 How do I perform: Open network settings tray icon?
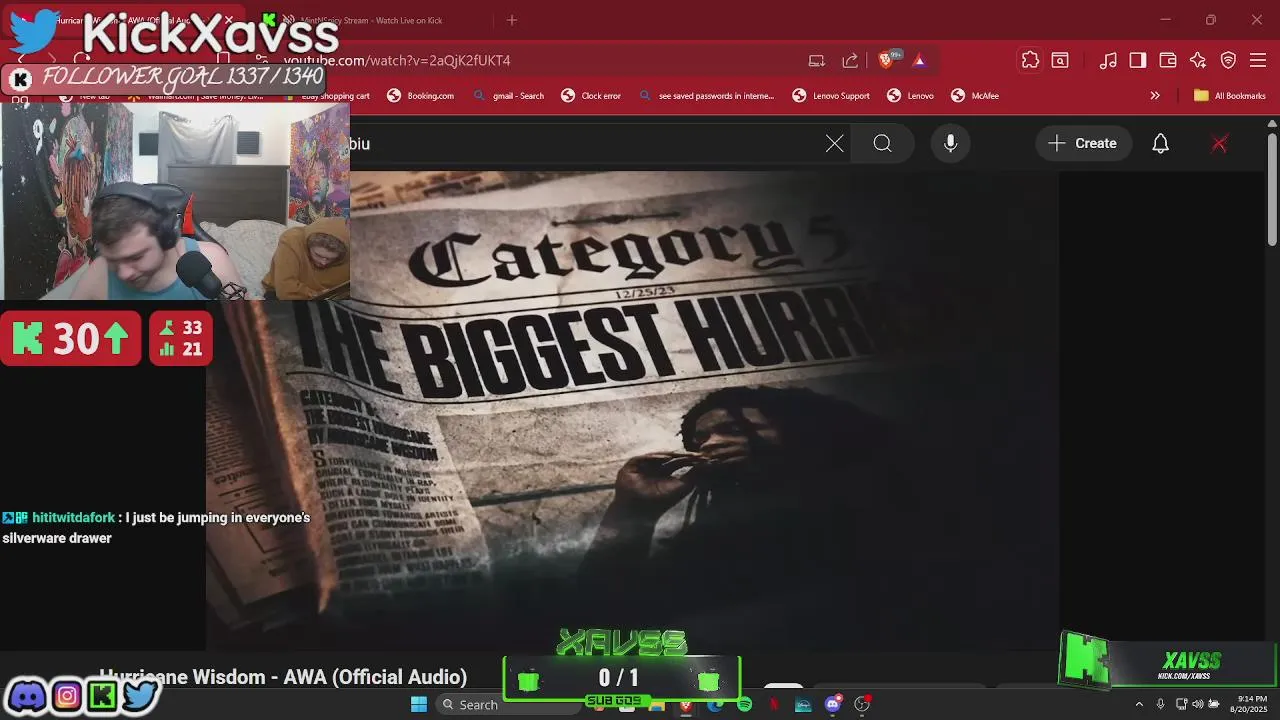(1182, 704)
